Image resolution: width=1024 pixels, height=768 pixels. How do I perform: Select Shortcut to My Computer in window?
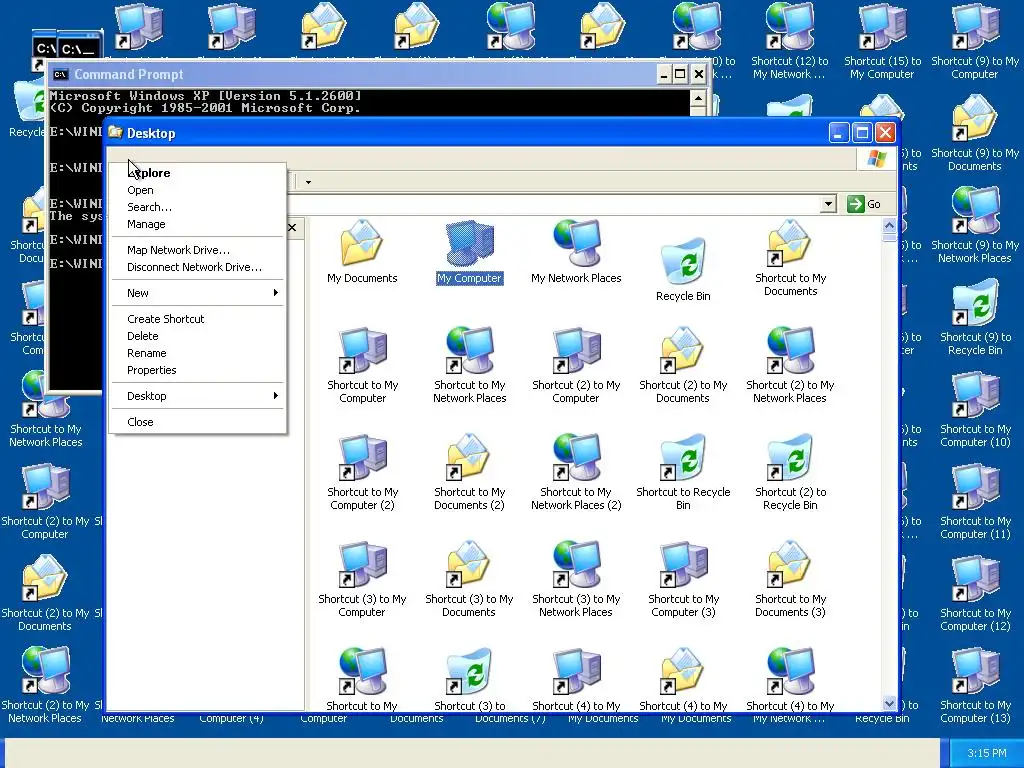coord(362,365)
